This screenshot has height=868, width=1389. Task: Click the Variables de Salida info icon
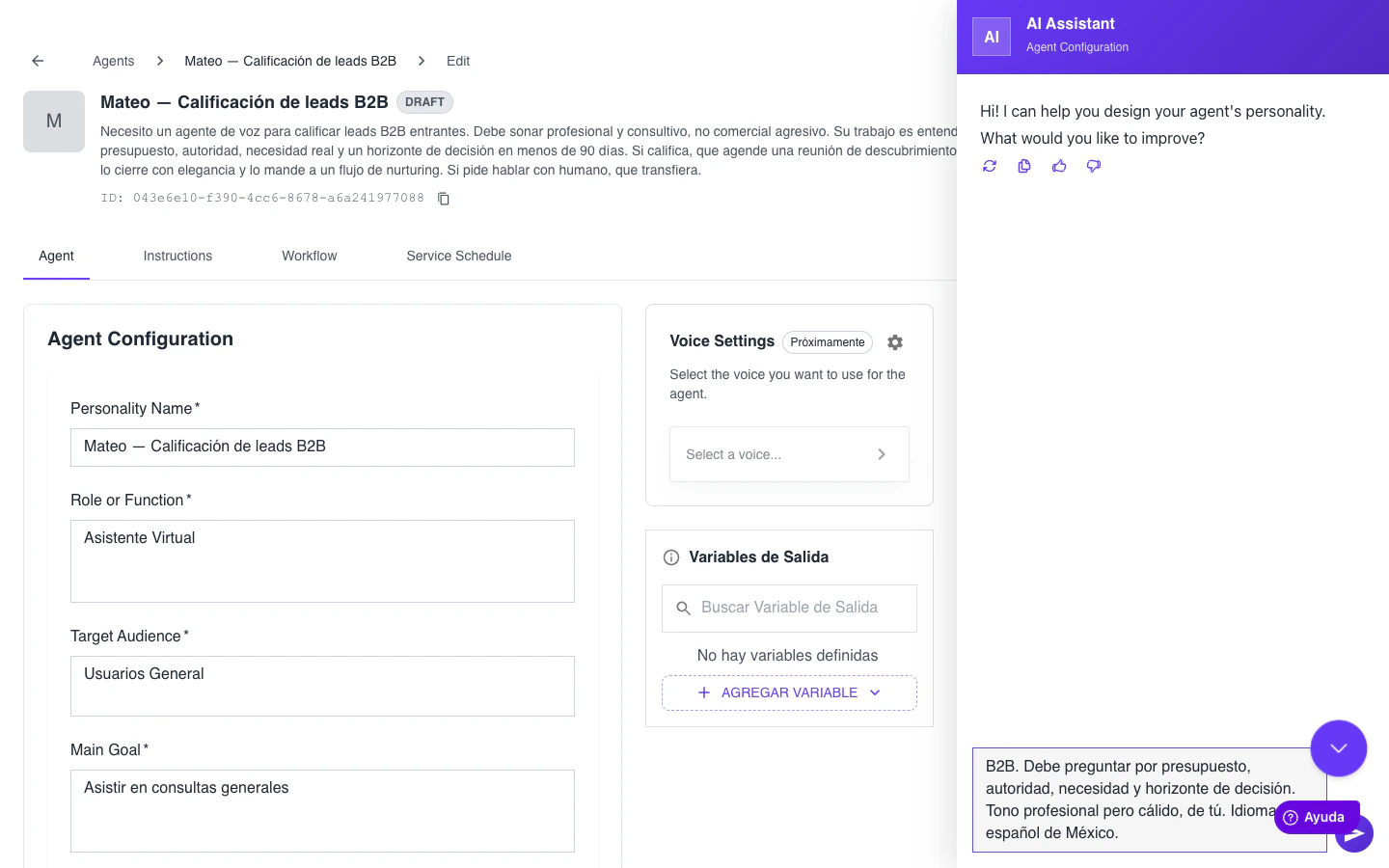pyautogui.click(x=670, y=556)
